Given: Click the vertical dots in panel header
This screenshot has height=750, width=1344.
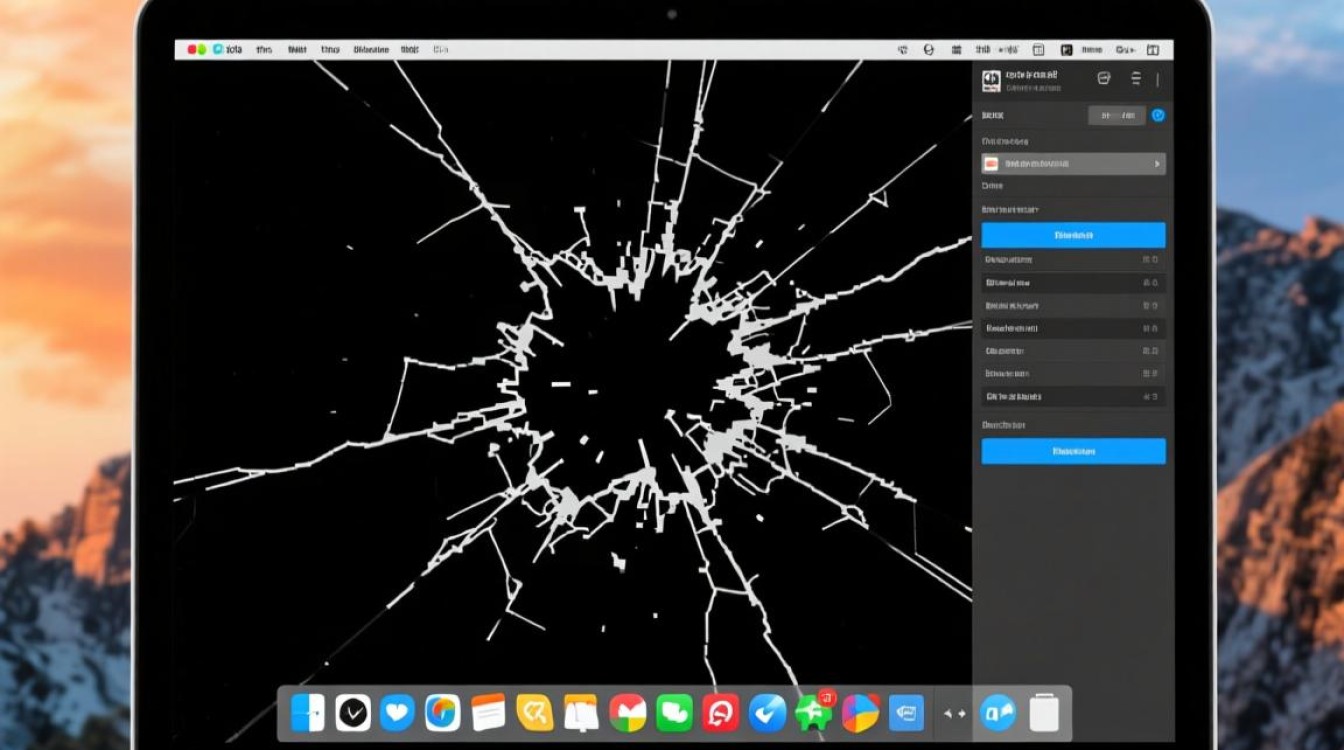Looking at the screenshot, I should pyautogui.click(x=1158, y=79).
